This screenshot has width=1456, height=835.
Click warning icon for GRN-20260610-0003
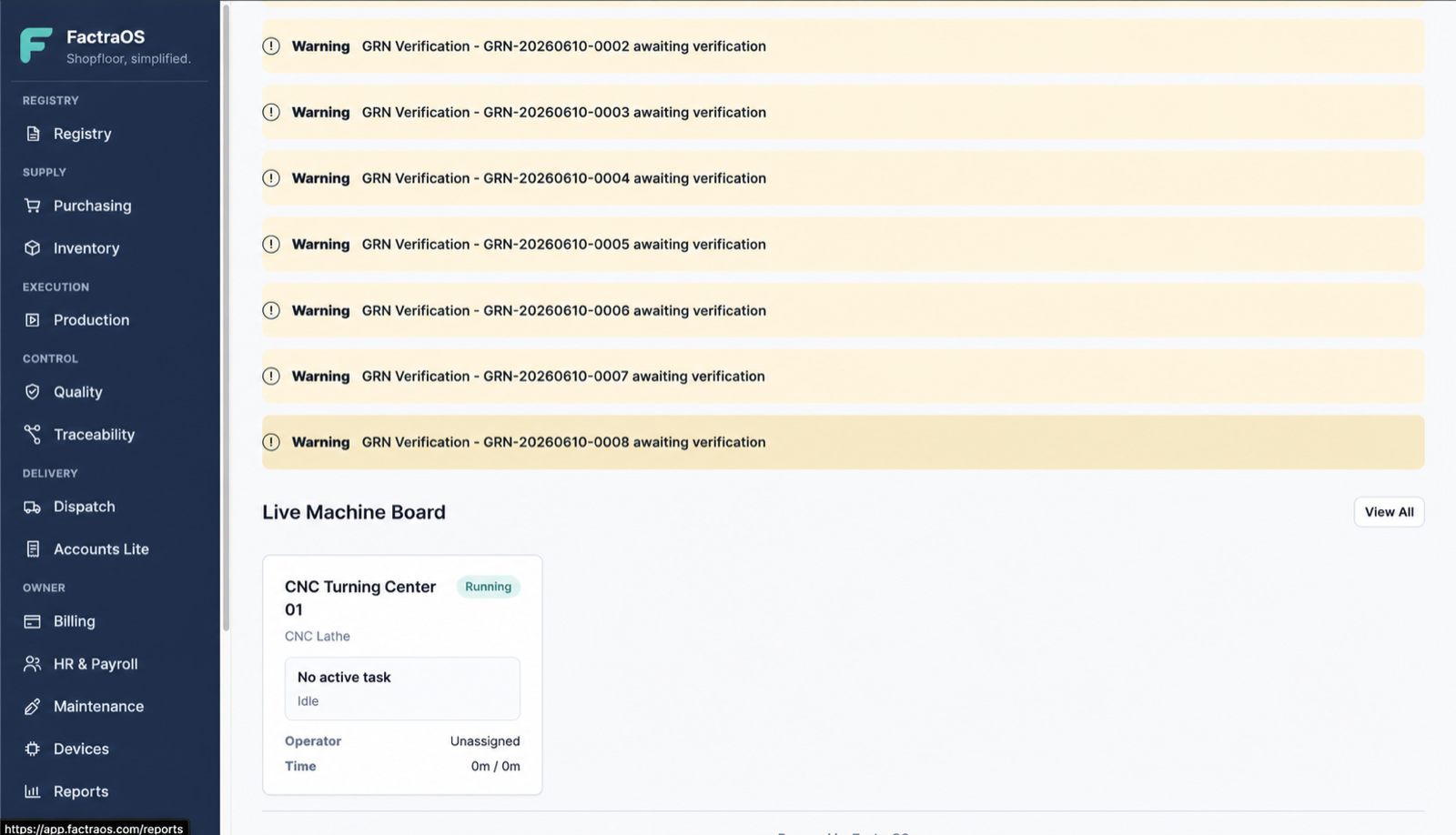pos(271,112)
